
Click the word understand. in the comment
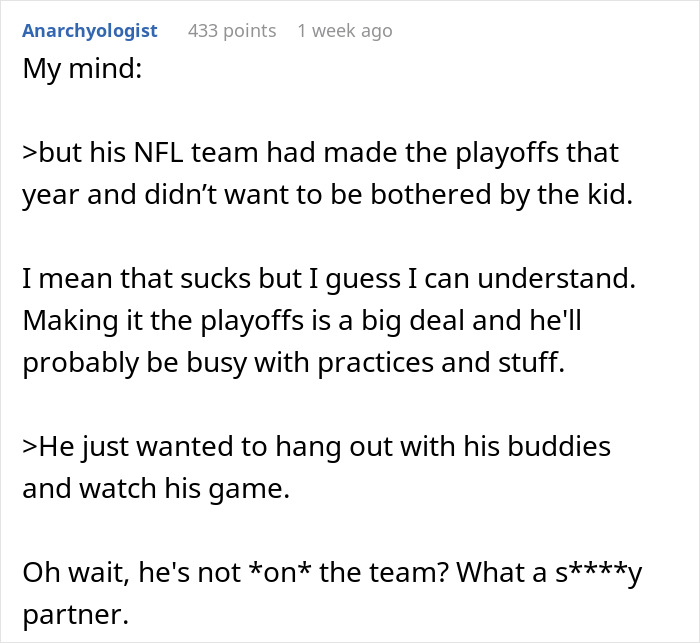(556, 279)
